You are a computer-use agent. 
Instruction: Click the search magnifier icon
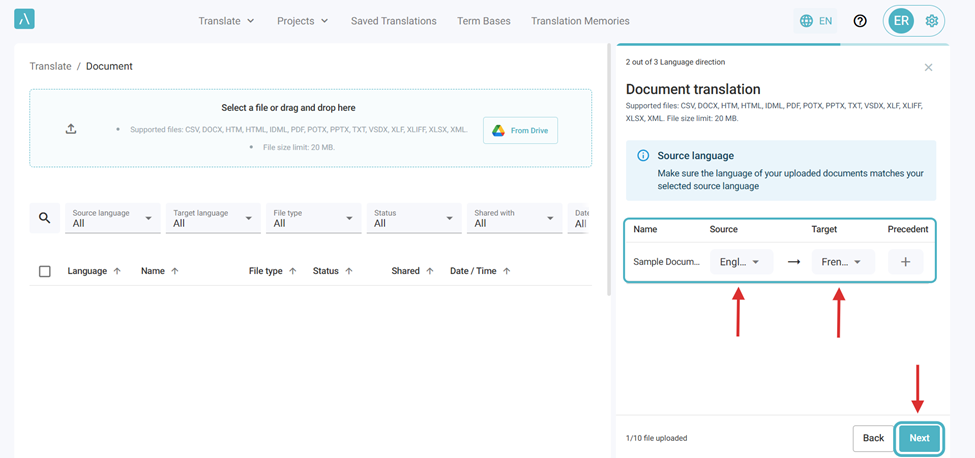[x=44, y=218]
